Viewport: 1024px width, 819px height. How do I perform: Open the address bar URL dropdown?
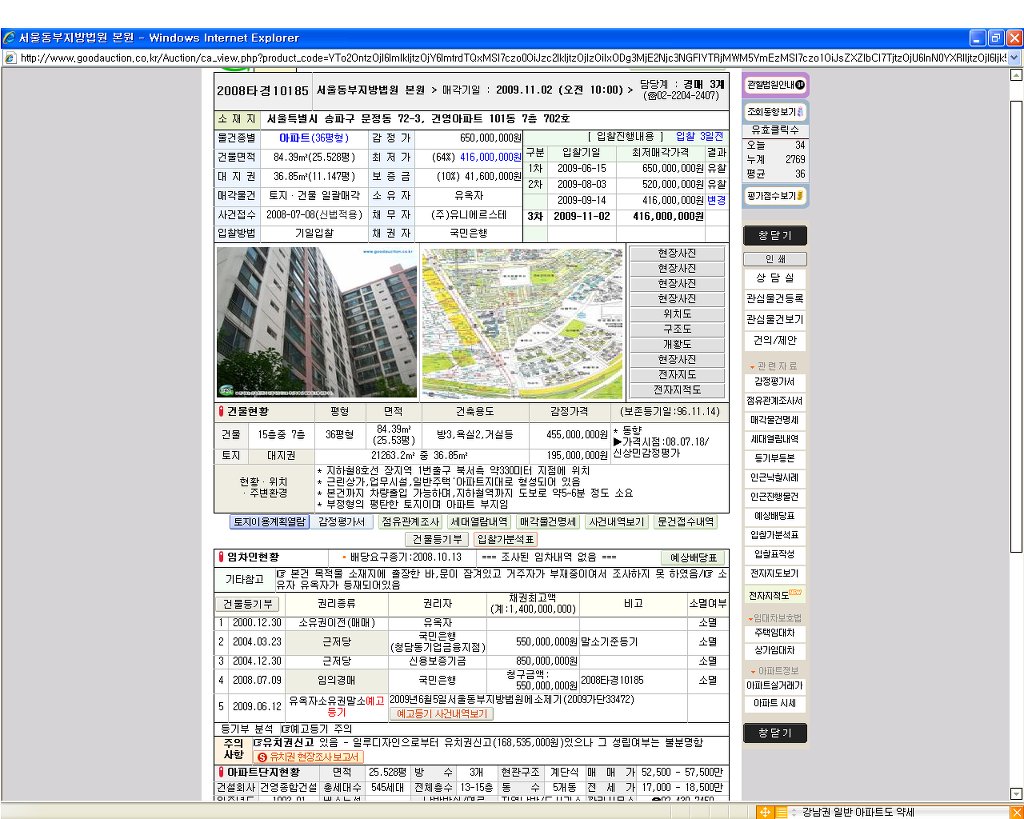coord(1015,58)
